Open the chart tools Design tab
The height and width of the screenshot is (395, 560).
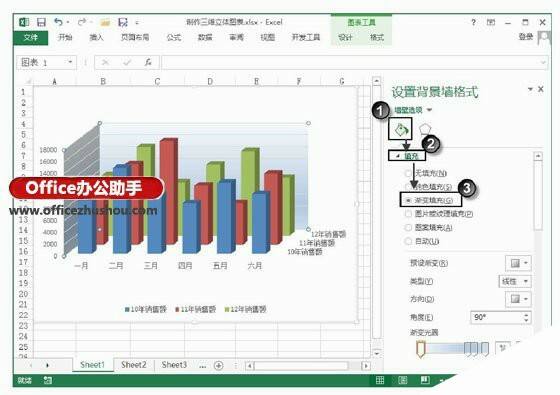(345, 37)
